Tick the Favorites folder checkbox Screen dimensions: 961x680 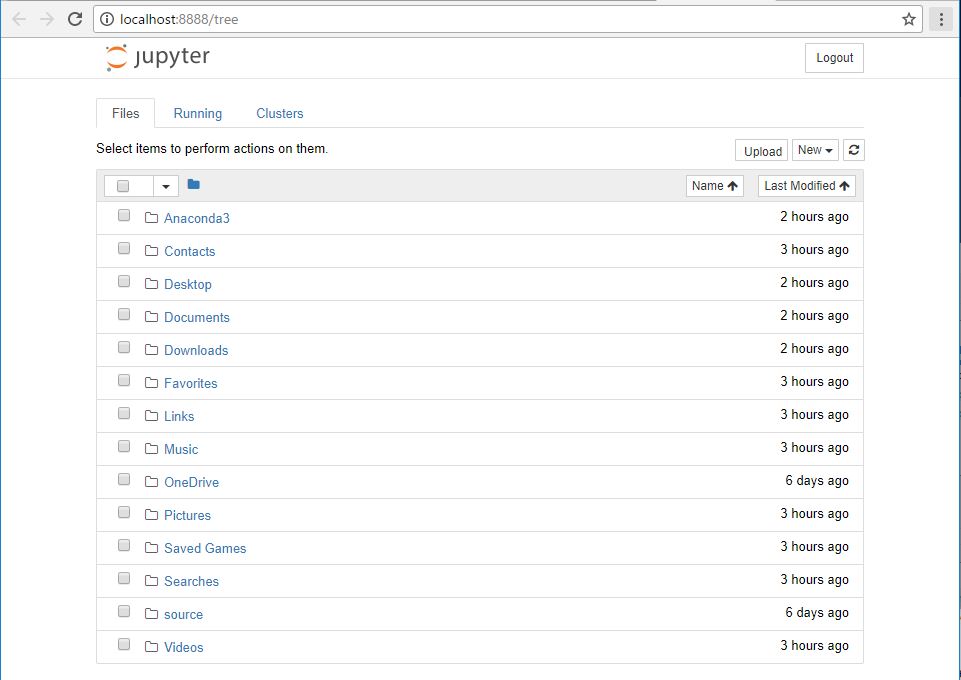[124, 380]
